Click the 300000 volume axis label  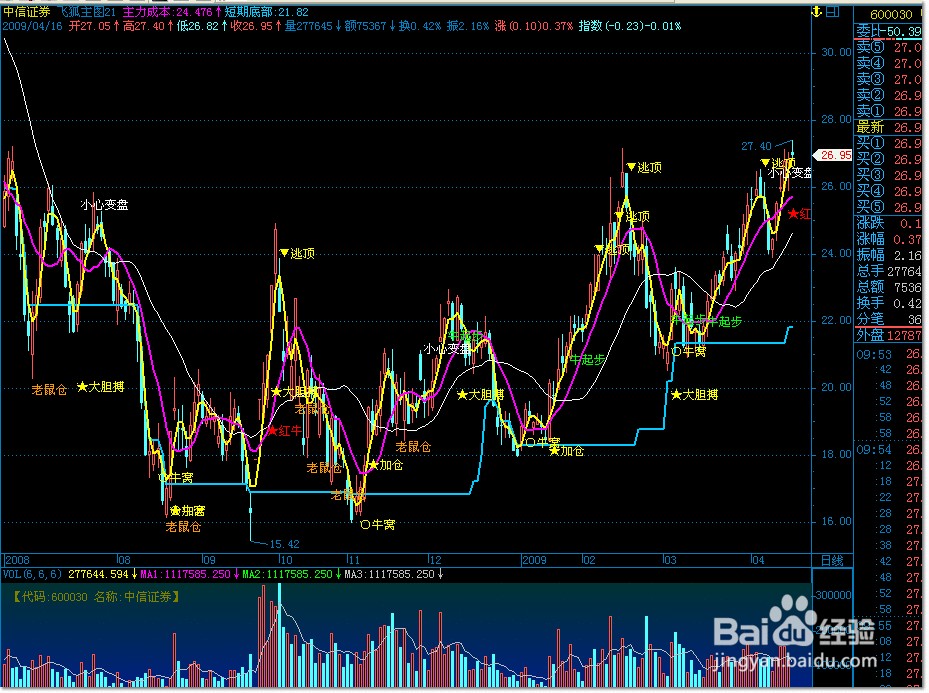834,595
